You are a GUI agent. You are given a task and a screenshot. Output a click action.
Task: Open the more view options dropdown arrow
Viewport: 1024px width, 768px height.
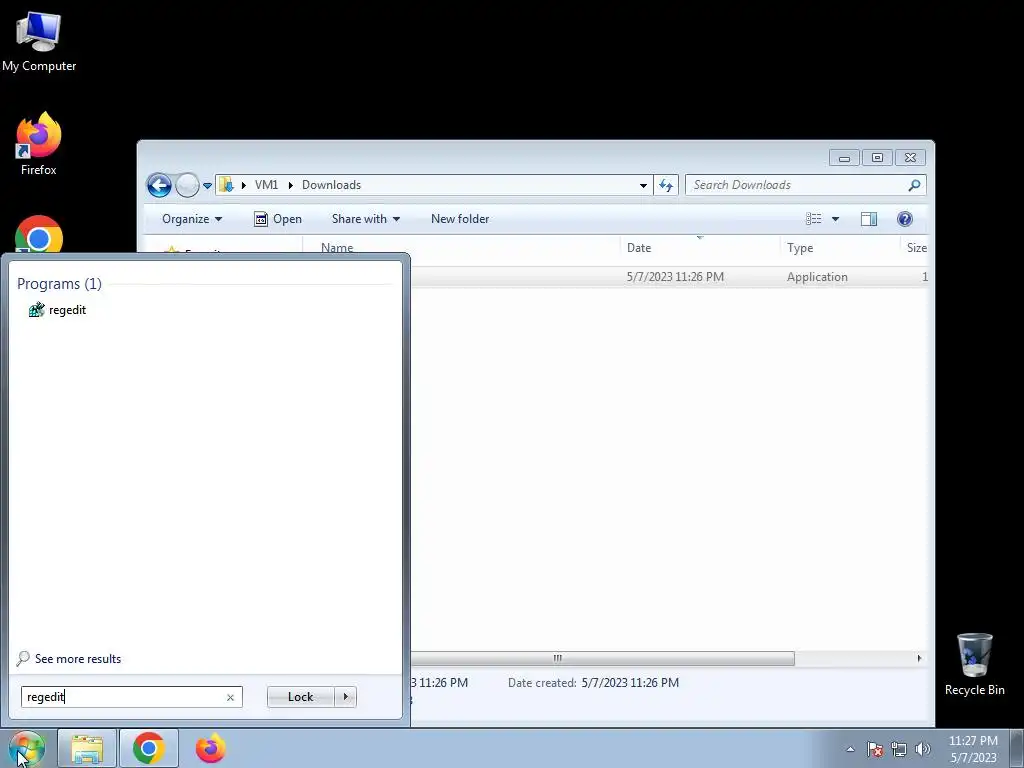[x=835, y=219]
